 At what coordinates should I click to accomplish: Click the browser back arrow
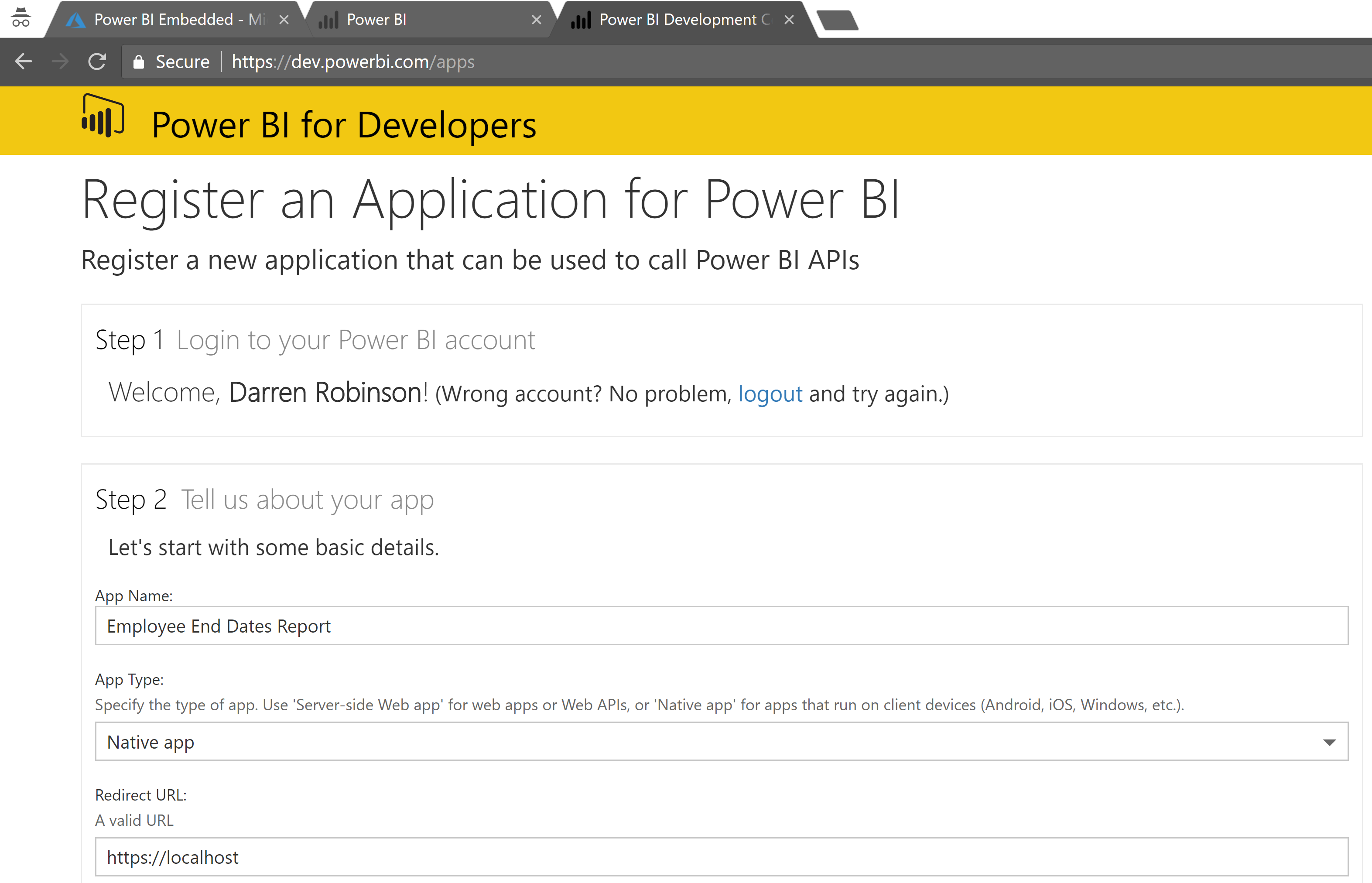coord(24,62)
